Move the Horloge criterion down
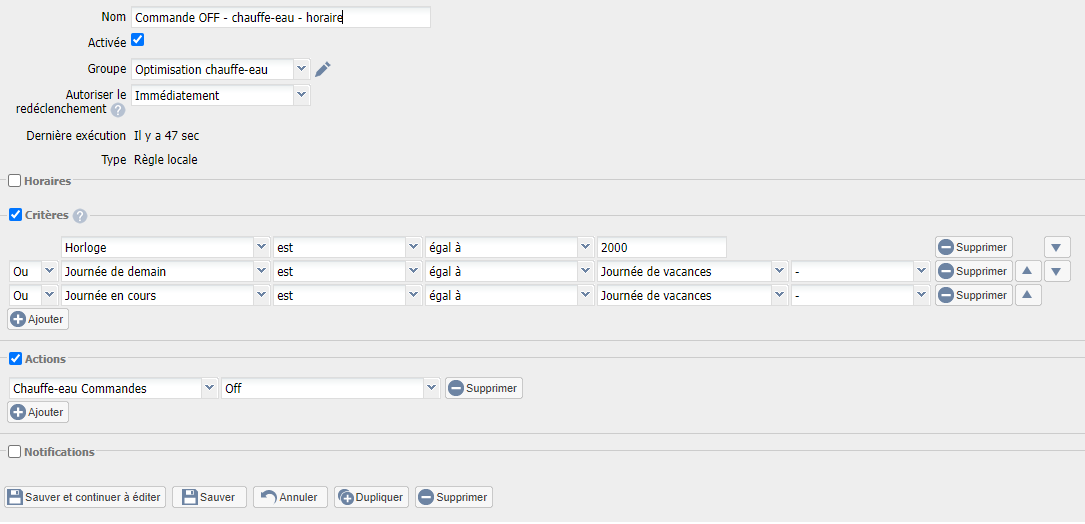 click(x=1057, y=247)
